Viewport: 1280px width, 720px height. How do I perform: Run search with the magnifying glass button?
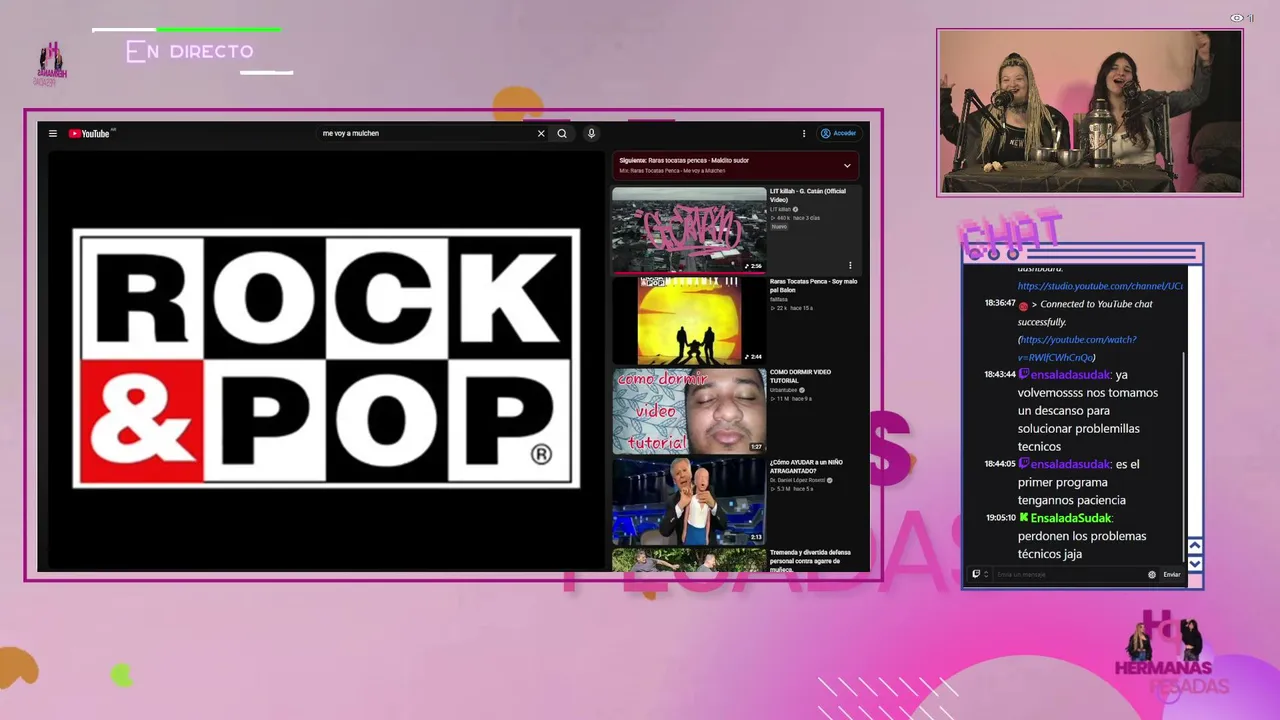pyautogui.click(x=562, y=133)
